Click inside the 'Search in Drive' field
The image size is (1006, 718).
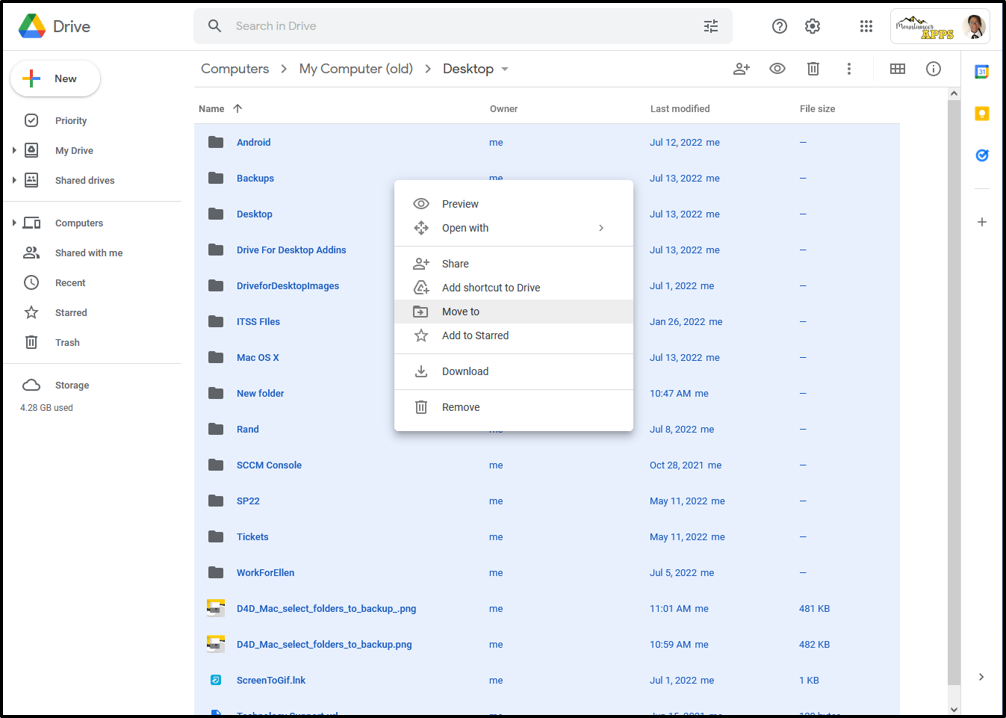pyautogui.click(x=400, y=26)
